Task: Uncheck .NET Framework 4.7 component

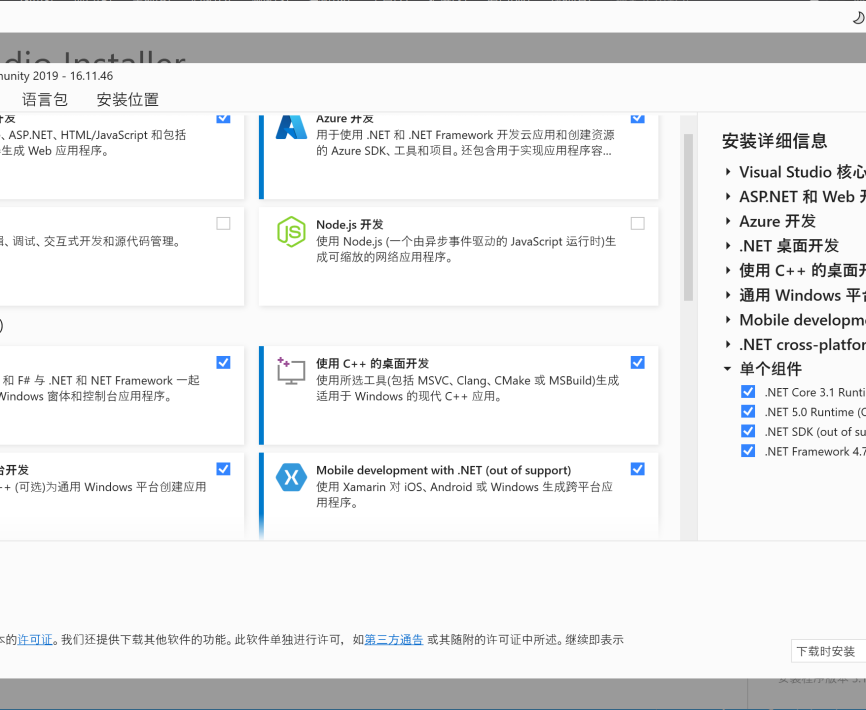Action: pyautogui.click(x=748, y=452)
